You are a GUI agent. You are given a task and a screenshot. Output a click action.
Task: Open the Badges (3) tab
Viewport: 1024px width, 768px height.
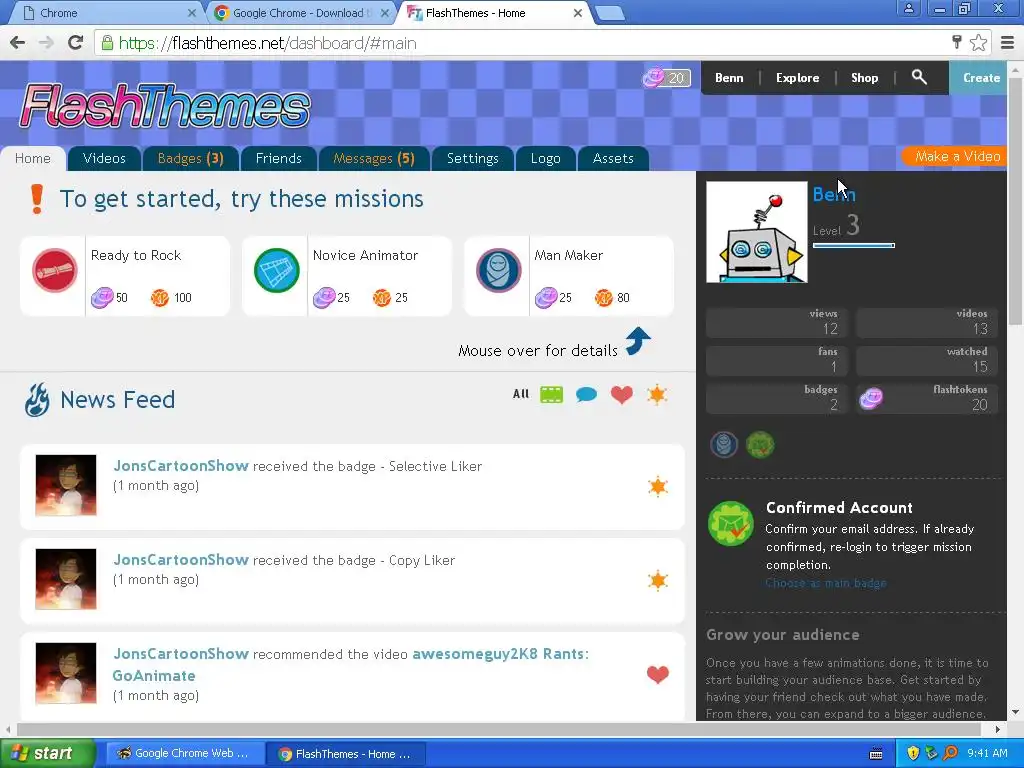tap(191, 159)
